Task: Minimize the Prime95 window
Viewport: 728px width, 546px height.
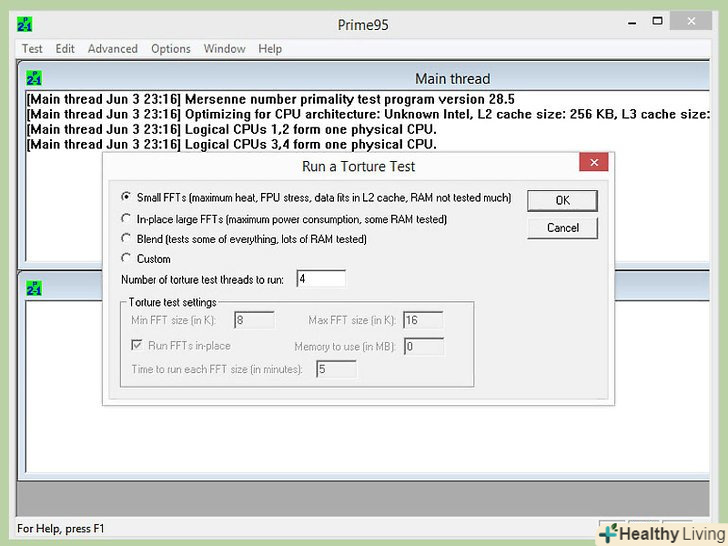Action: click(x=632, y=22)
